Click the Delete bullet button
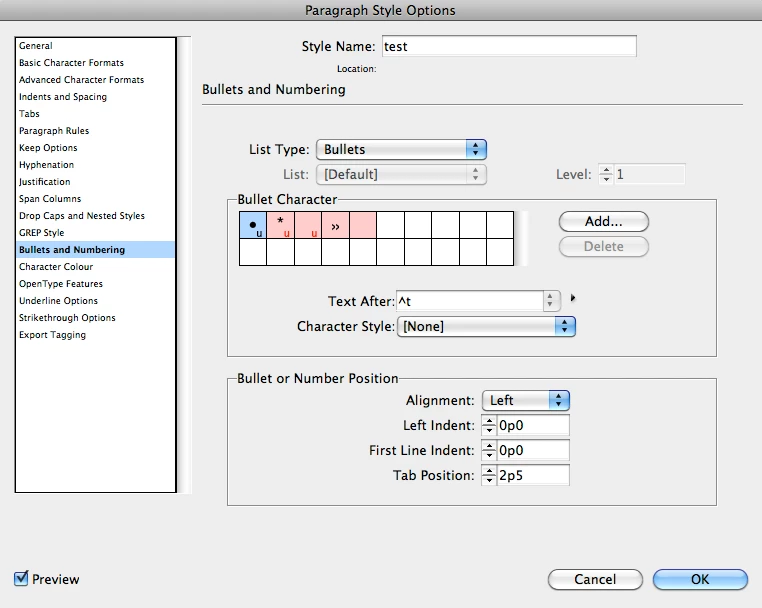 coord(604,246)
